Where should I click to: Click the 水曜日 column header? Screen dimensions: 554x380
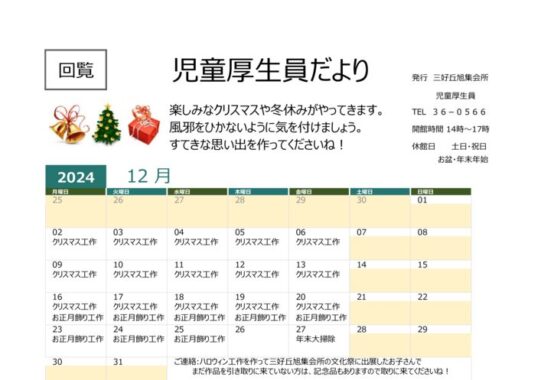[197, 192]
